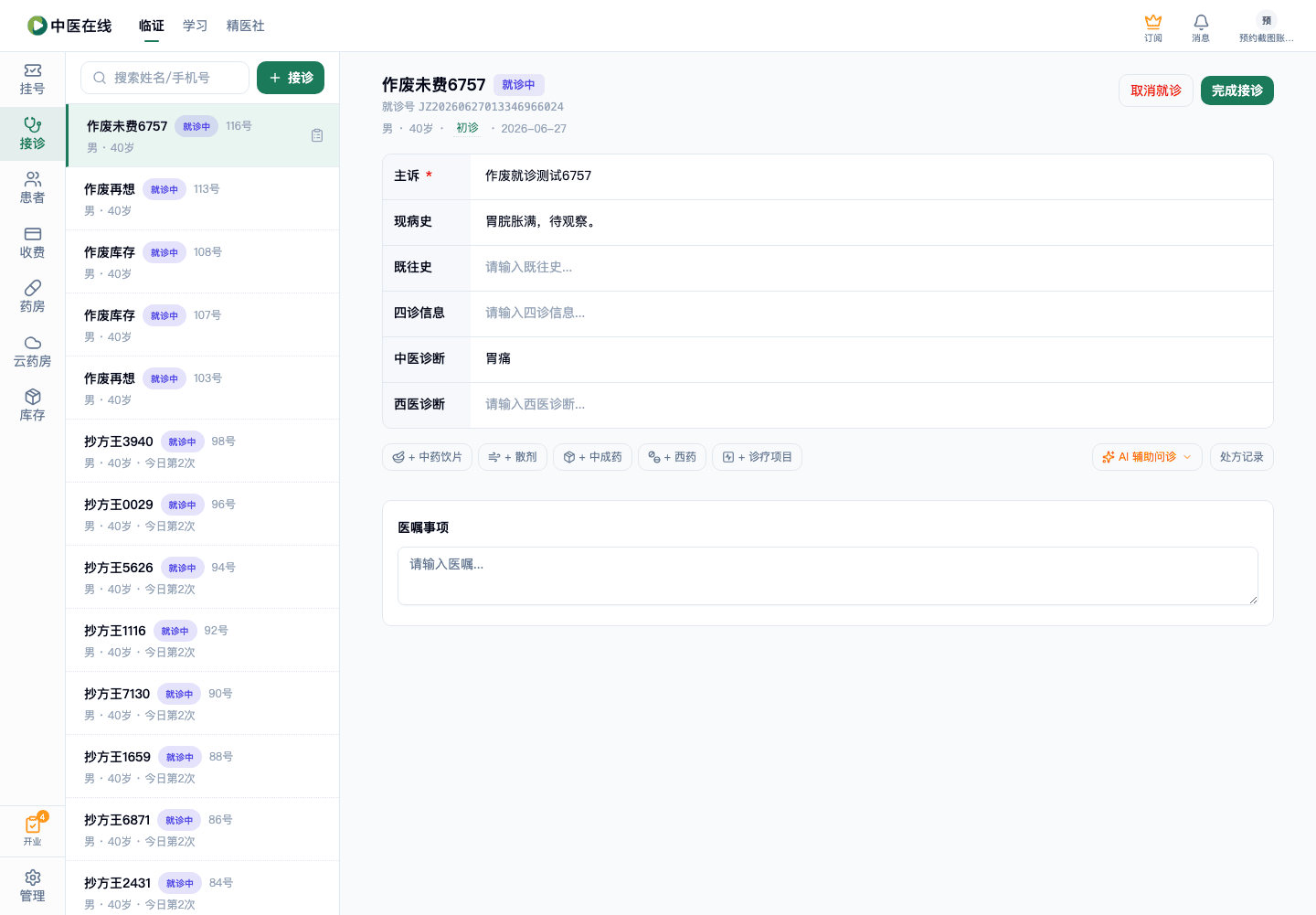Switch to the 精医社 tab
1316x915 pixels.
coord(246,26)
